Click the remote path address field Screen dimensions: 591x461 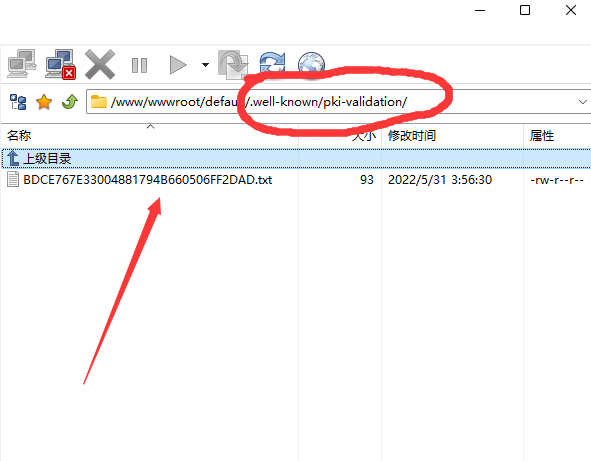pos(332,101)
